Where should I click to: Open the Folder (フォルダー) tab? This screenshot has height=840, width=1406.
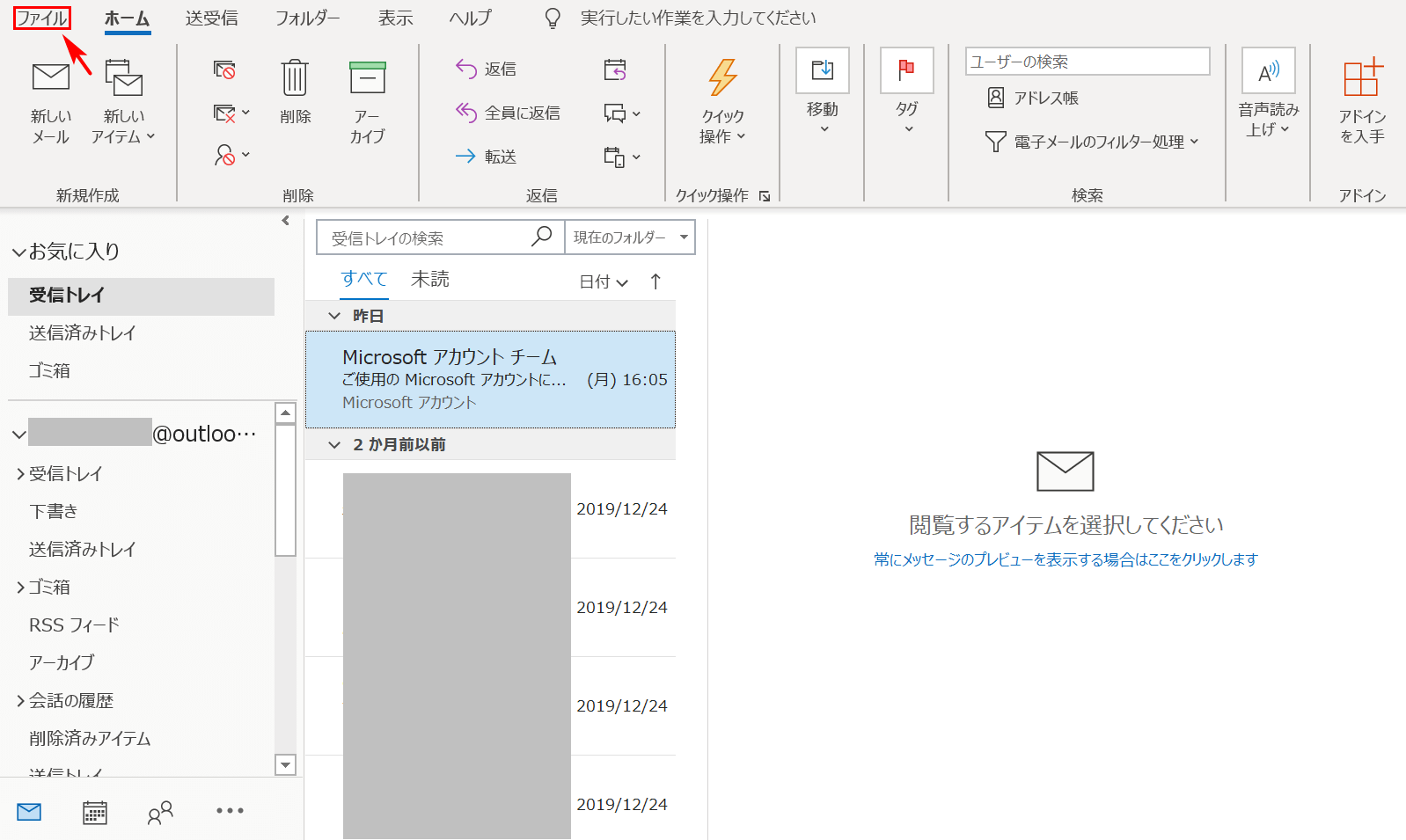point(308,18)
